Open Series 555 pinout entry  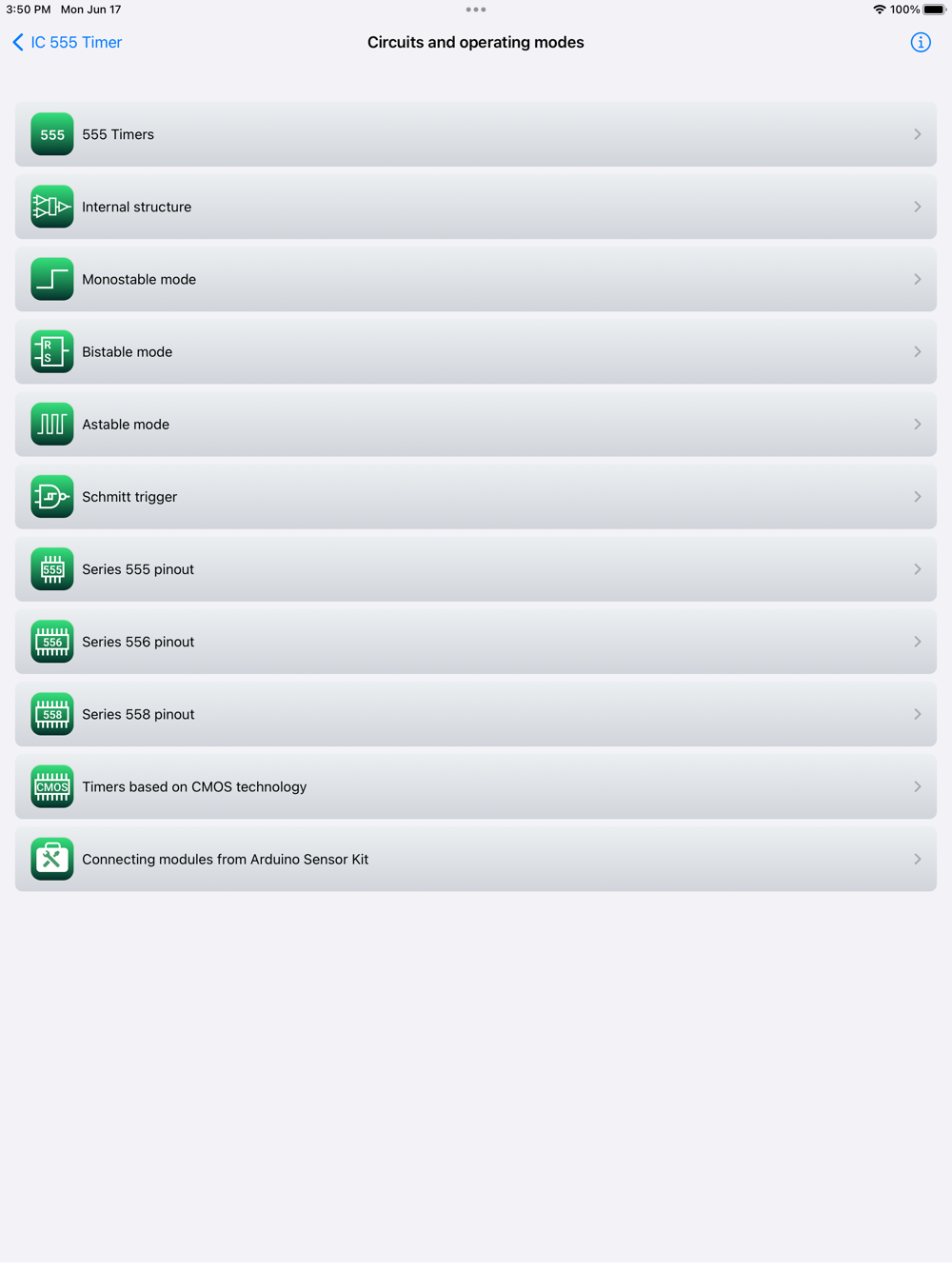click(x=476, y=569)
